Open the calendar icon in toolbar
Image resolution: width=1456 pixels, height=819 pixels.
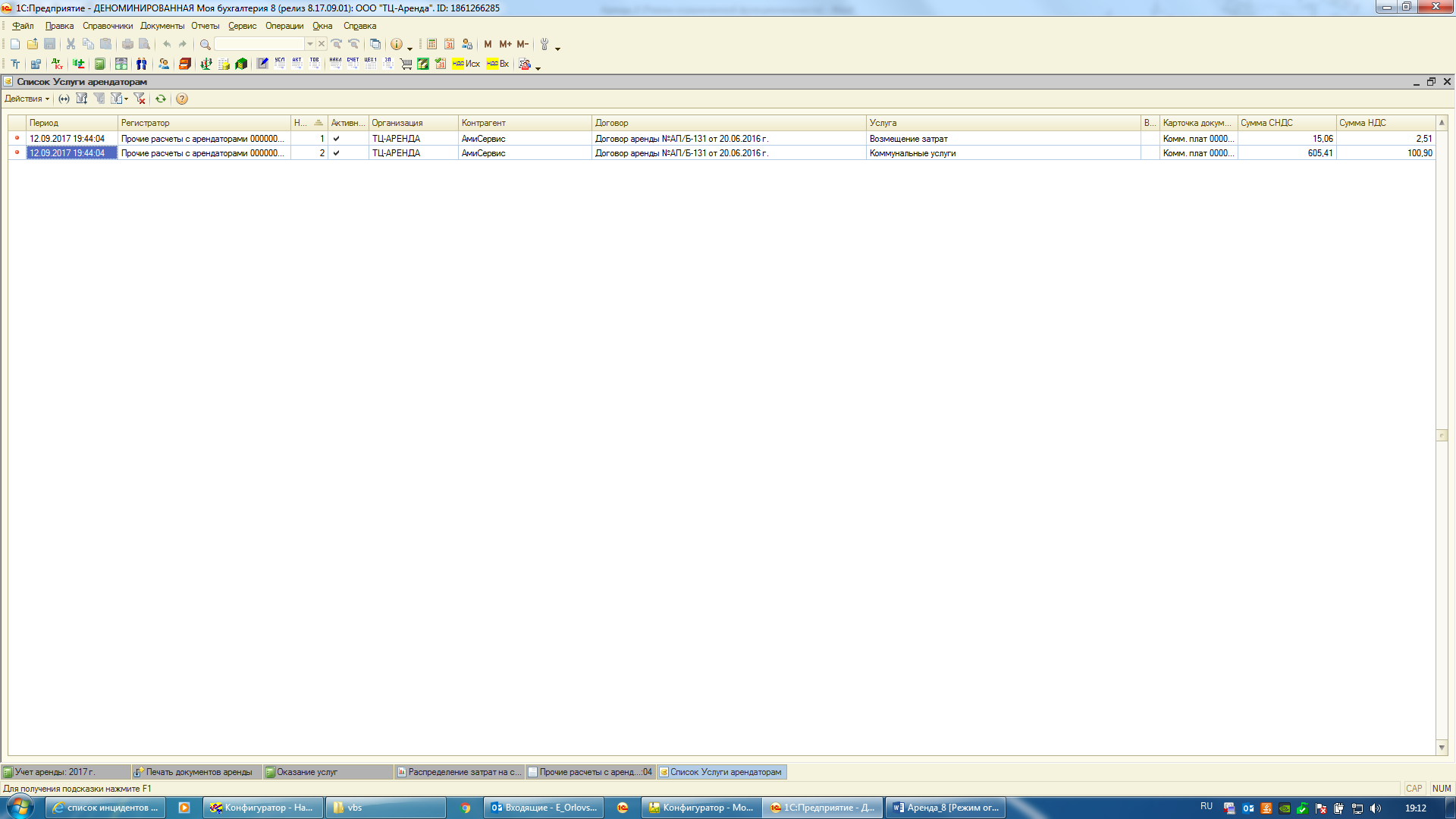(449, 44)
